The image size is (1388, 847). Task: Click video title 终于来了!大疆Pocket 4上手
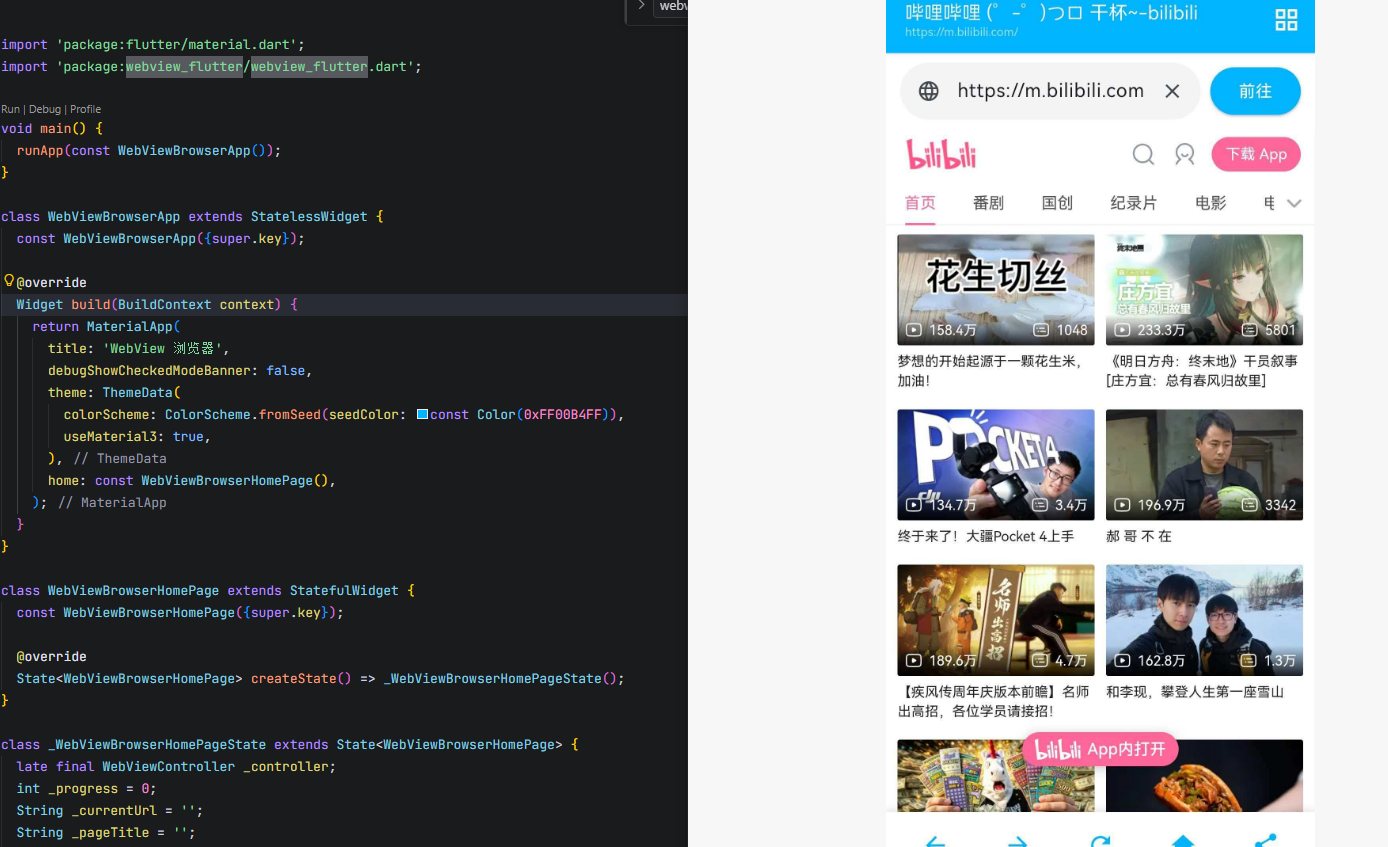point(986,536)
